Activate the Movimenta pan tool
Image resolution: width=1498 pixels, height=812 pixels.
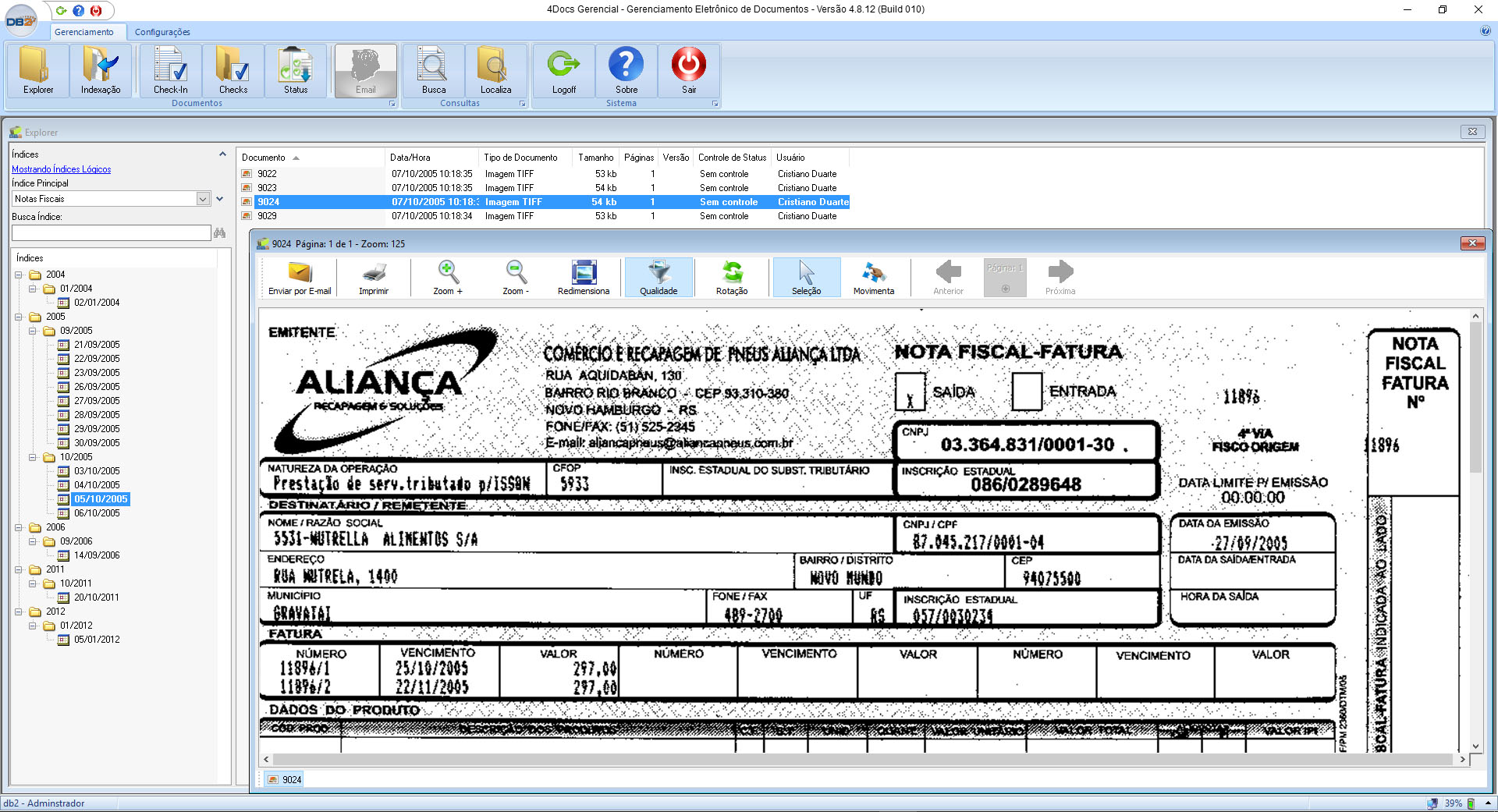coord(874,278)
